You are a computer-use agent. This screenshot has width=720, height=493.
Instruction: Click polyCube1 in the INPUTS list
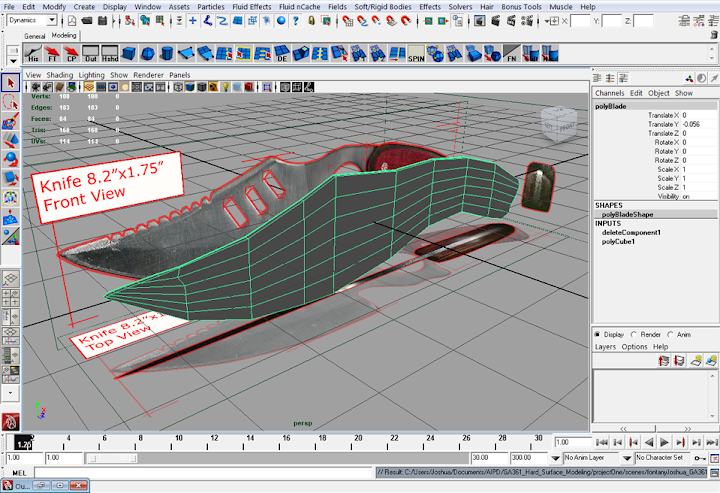point(616,241)
